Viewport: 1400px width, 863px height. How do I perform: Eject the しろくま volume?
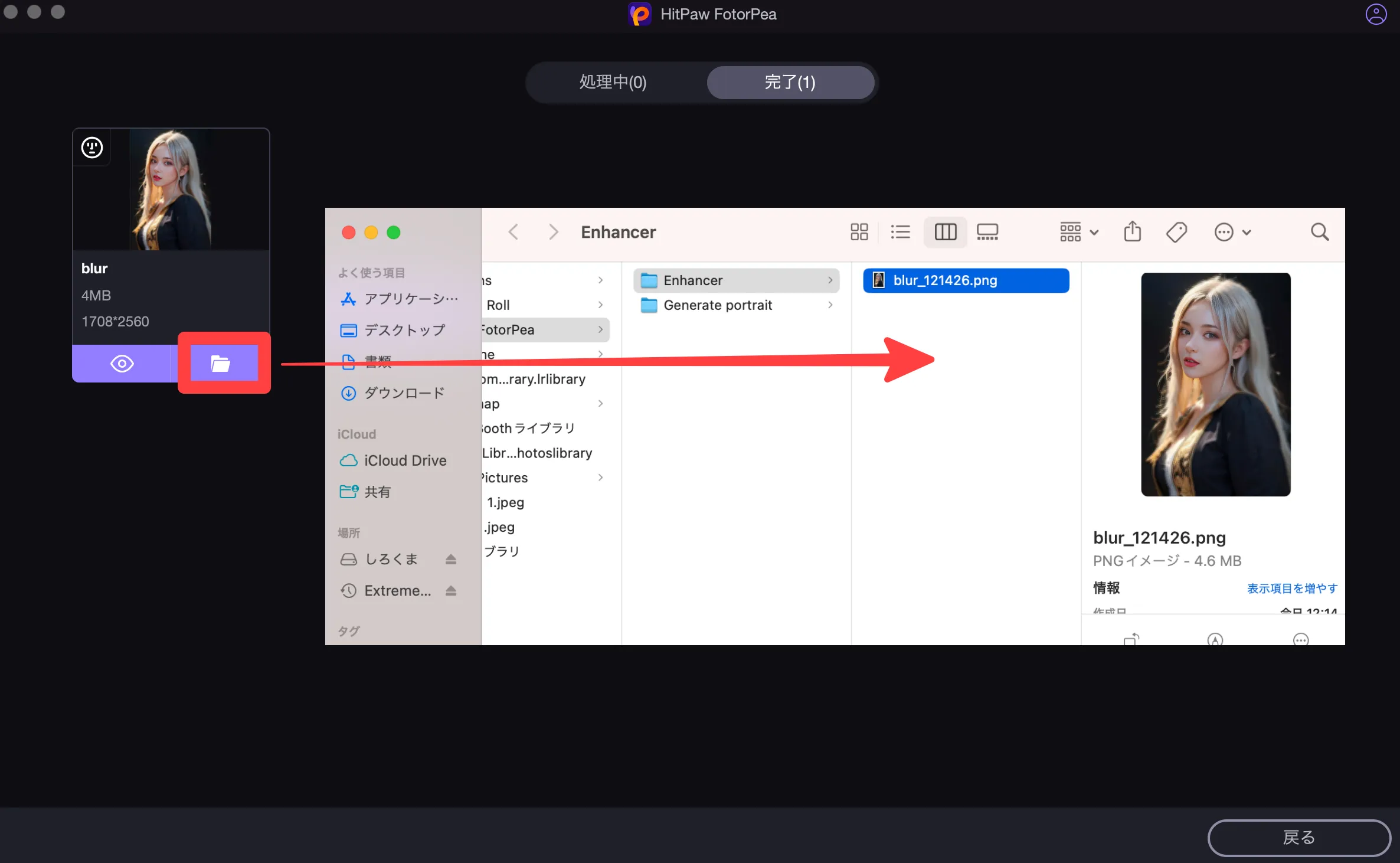(x=451, y=559)
